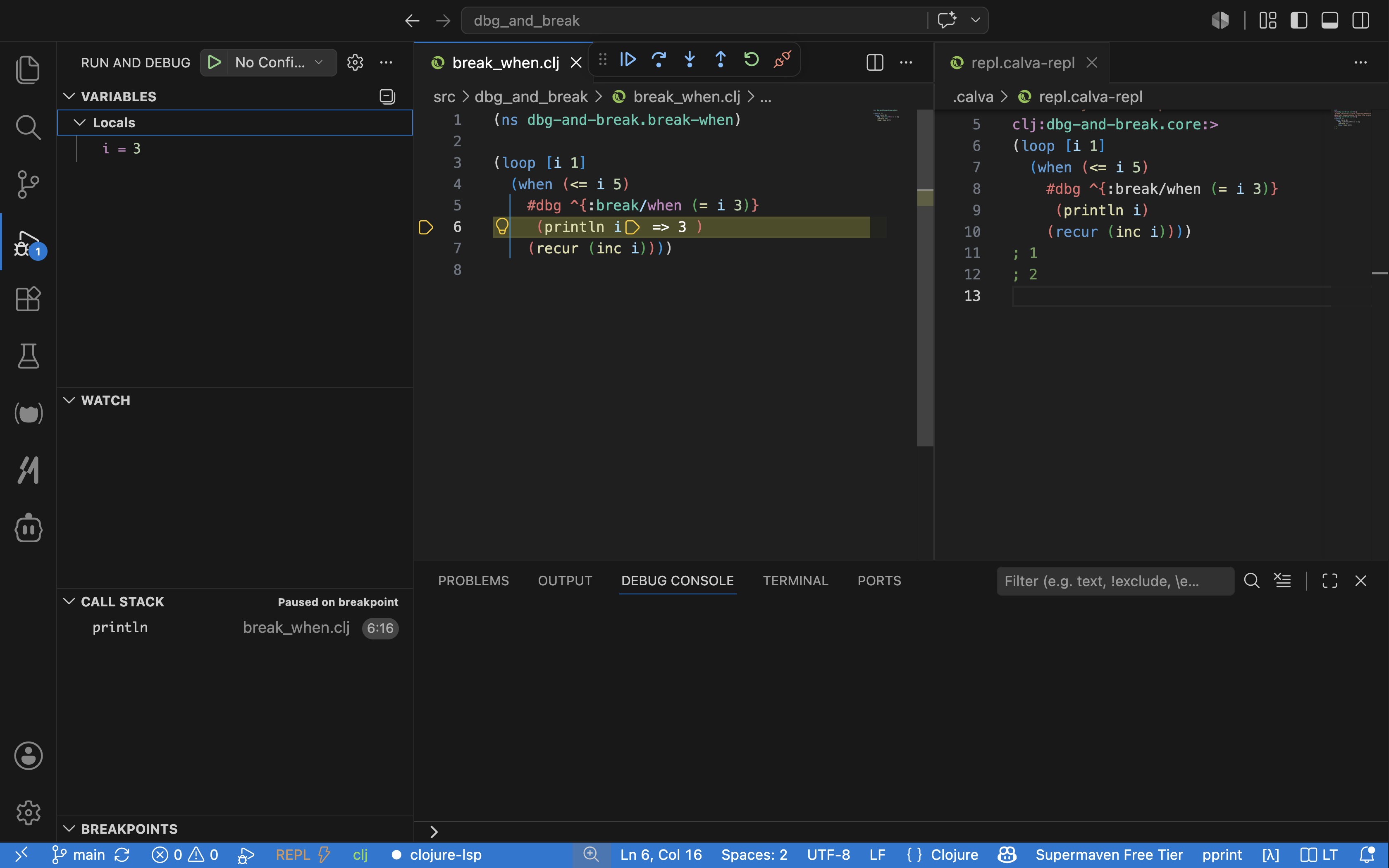Click Ln 6, Col 16 in status bar
The image size is (1389, 868).
(661, 855)
